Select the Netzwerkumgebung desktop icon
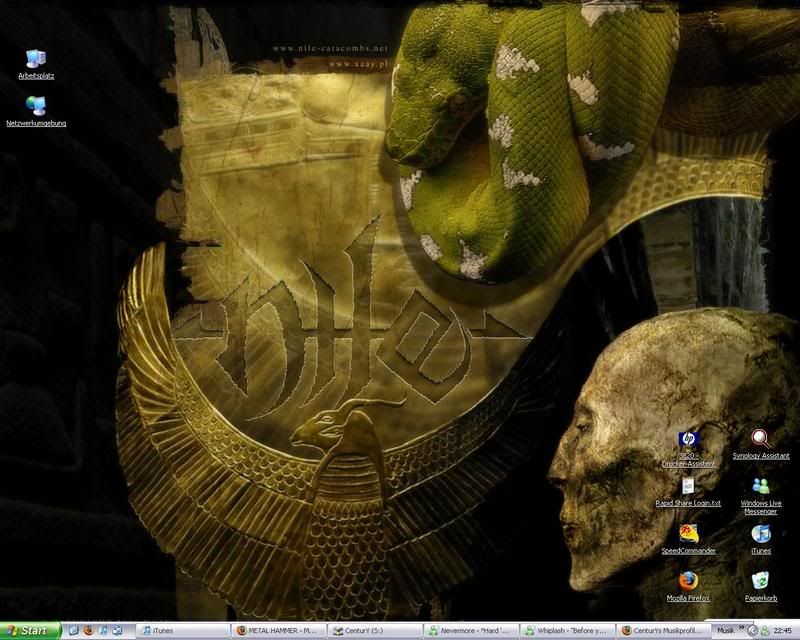Screen dimensions: 800x640 (x=36, y=111)
